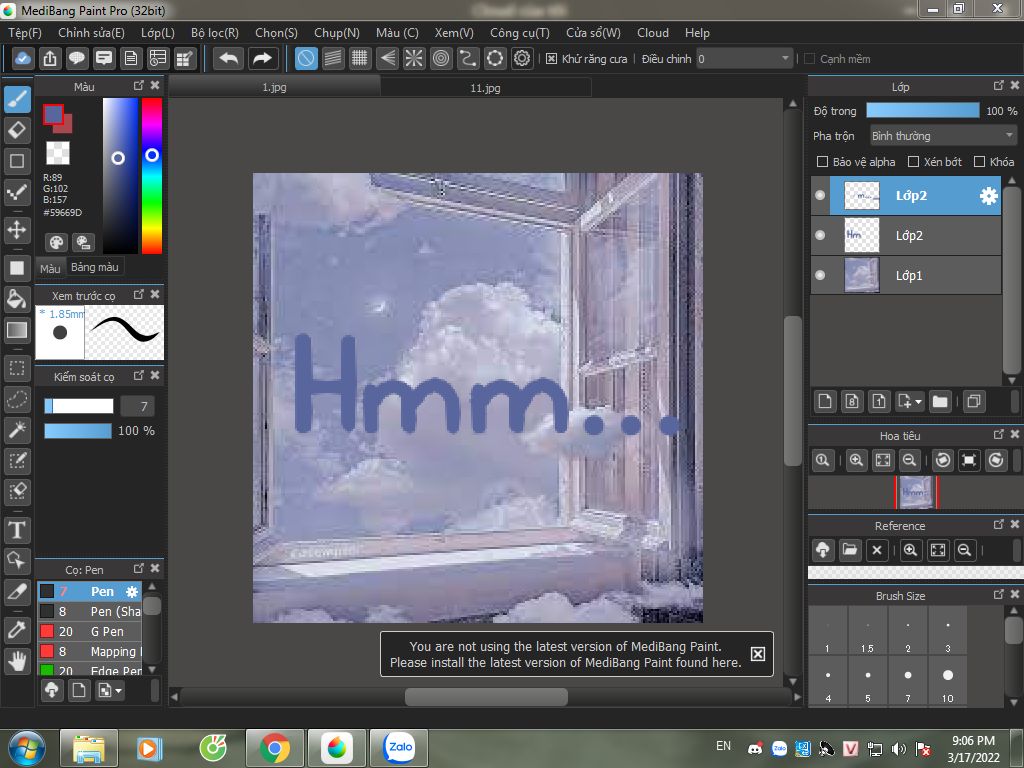
Task: Choose the Lasso tool
Action: pos(17,399)
